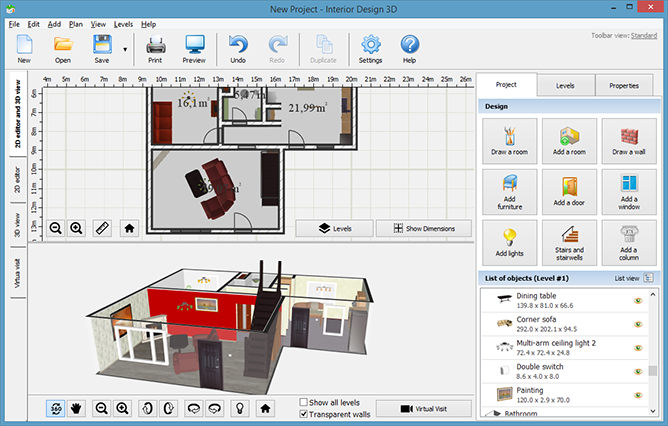This screenshot has height=426, width=668.
Task: Expand the Save dropdown arrow
Action: tap(125, 49)
